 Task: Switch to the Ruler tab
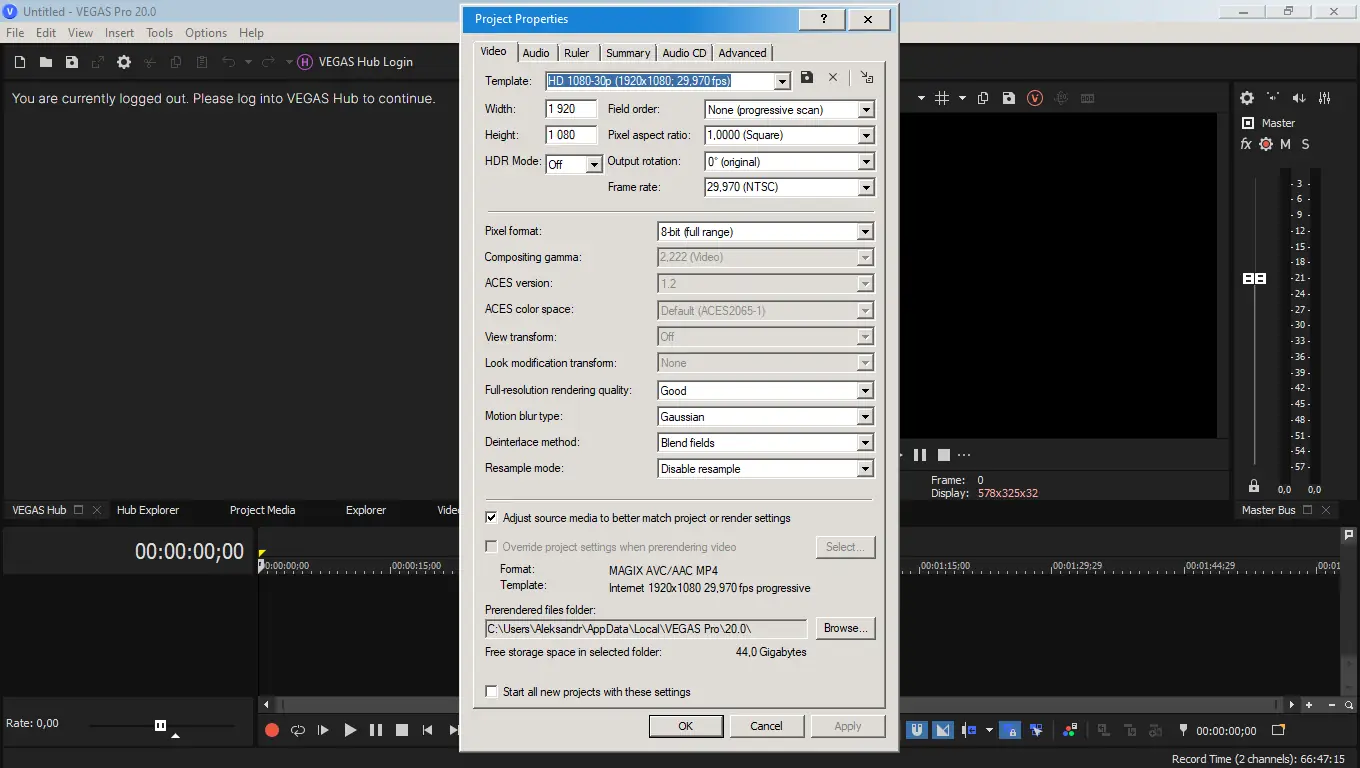tap(577, 53)
